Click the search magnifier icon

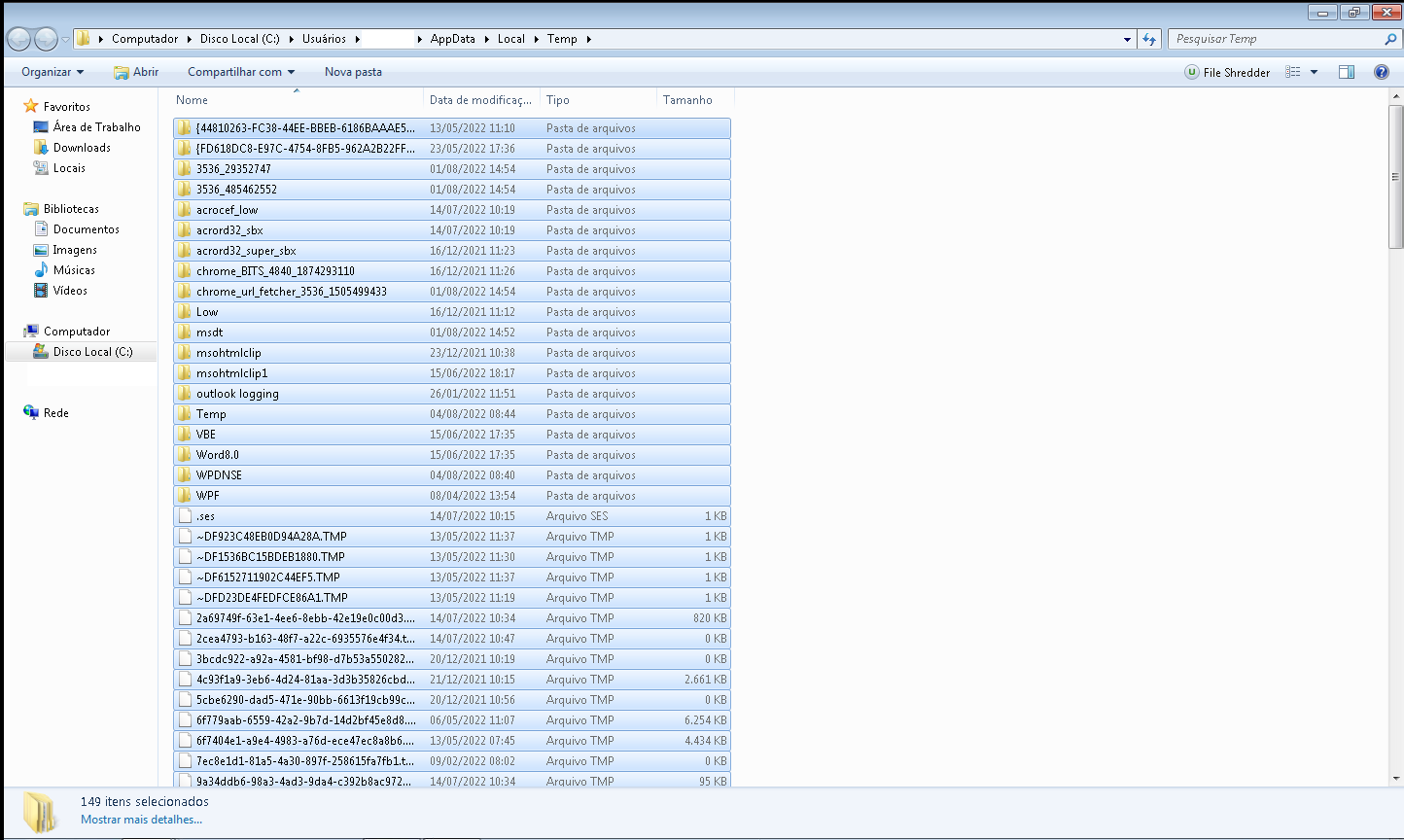pyautogui.click(x=1390, y=39)
